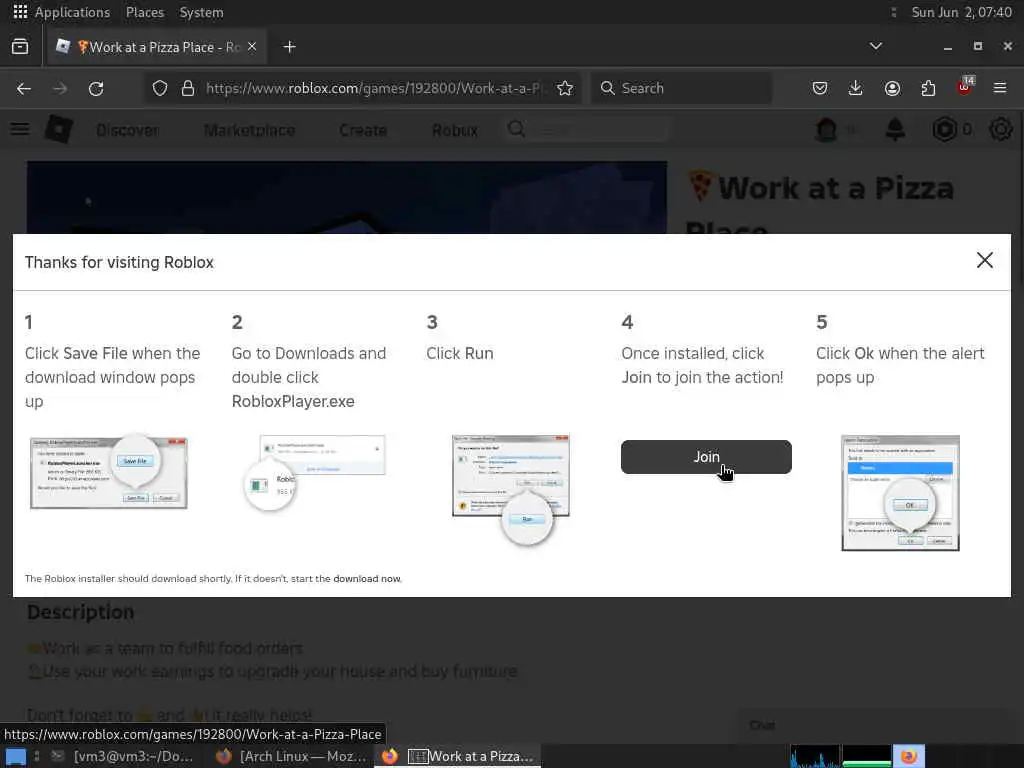1024x768 pixels.
Task: Click the Ok alert thumbnail
Action: click(x=901, y=493)
